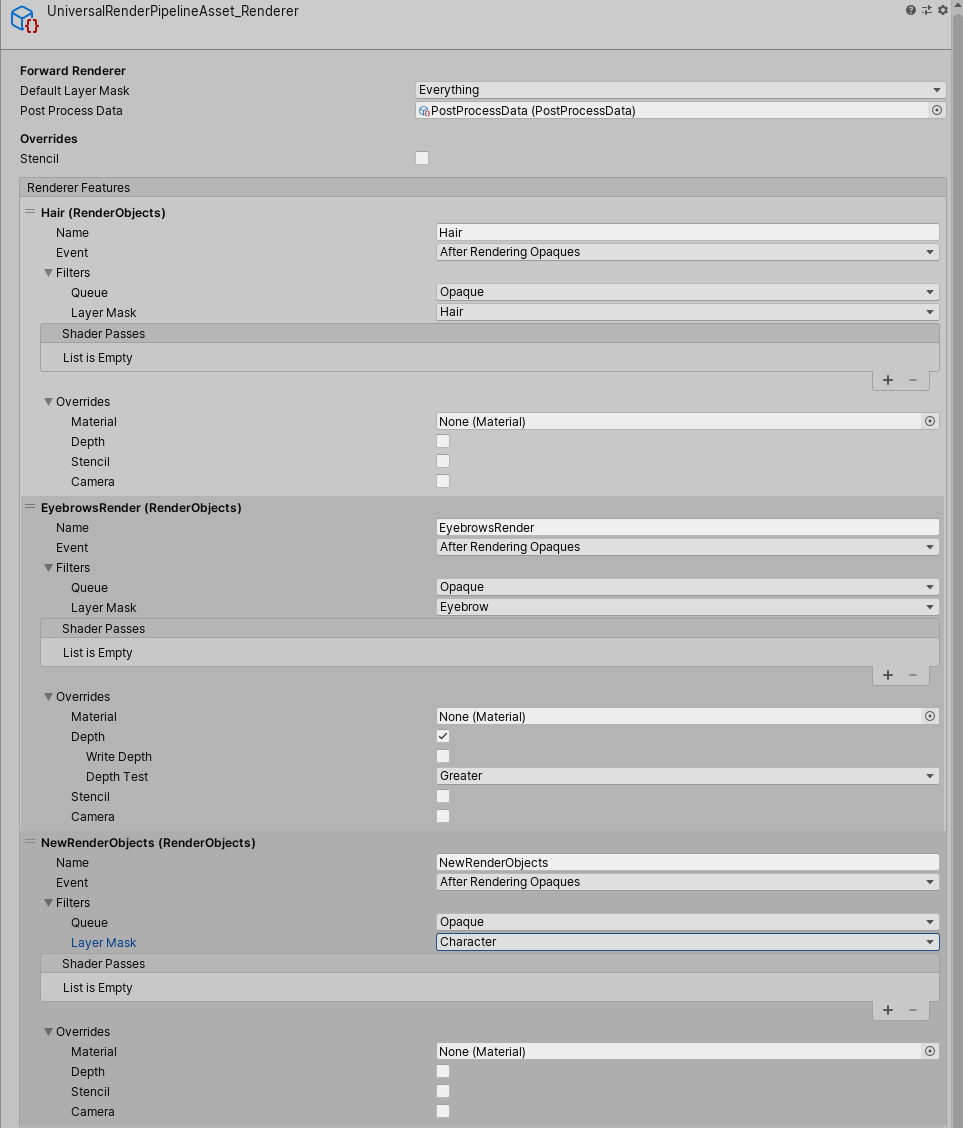This screenshot has height=1128, width=963.
Task: Enable Stencil override for Hair feature
Action: 443,461
